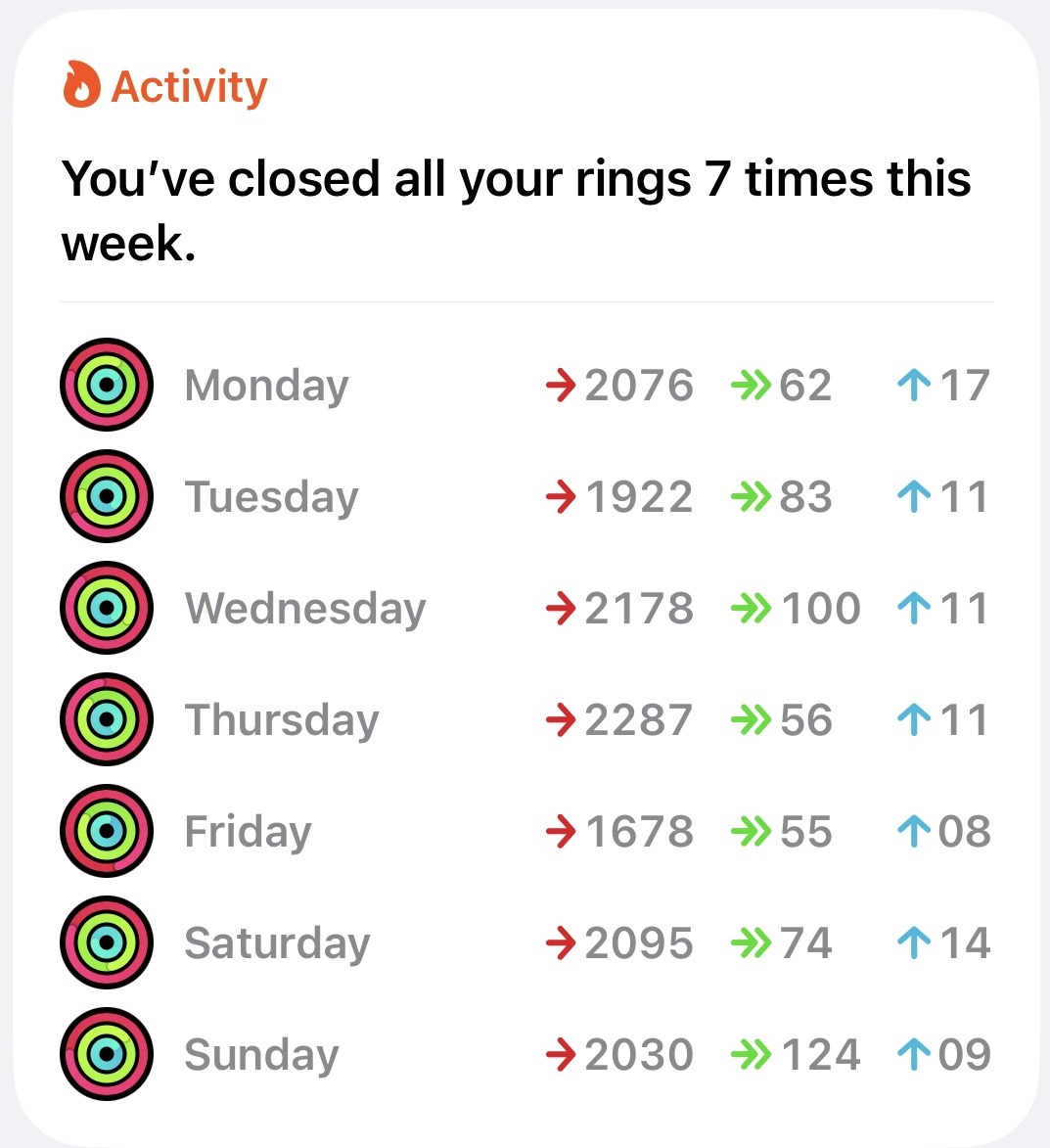Select the Wednesday day label
The image size is (1050, 1148).
tap(305, 608)
